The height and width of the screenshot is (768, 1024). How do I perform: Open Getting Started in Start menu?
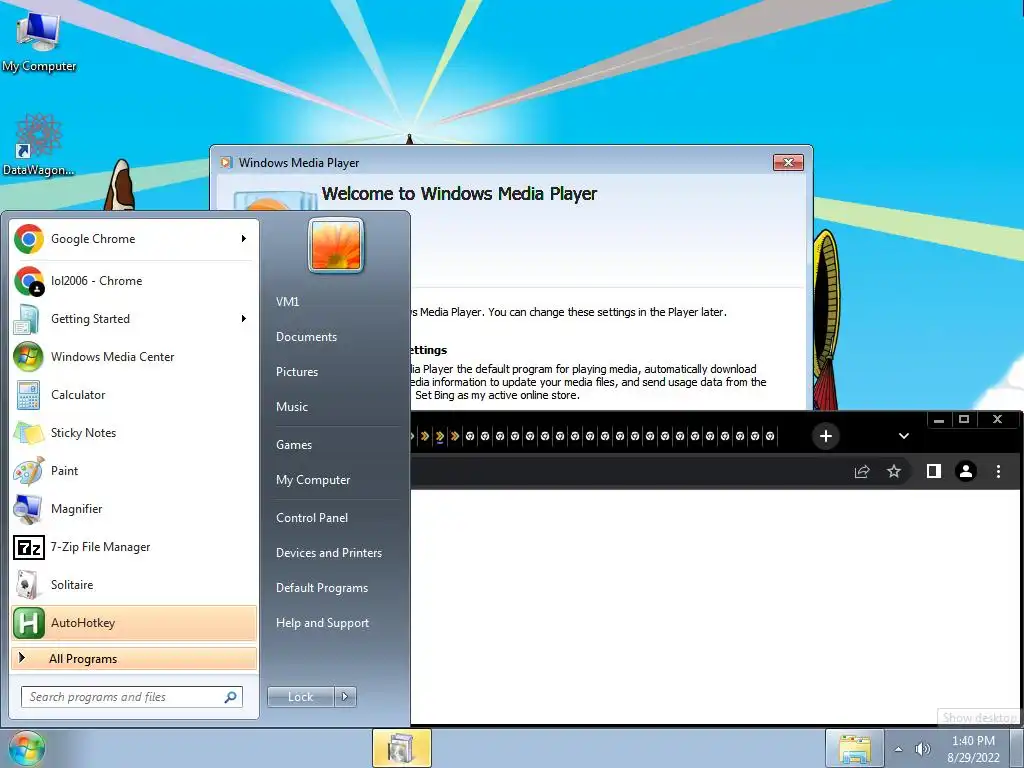134,319
